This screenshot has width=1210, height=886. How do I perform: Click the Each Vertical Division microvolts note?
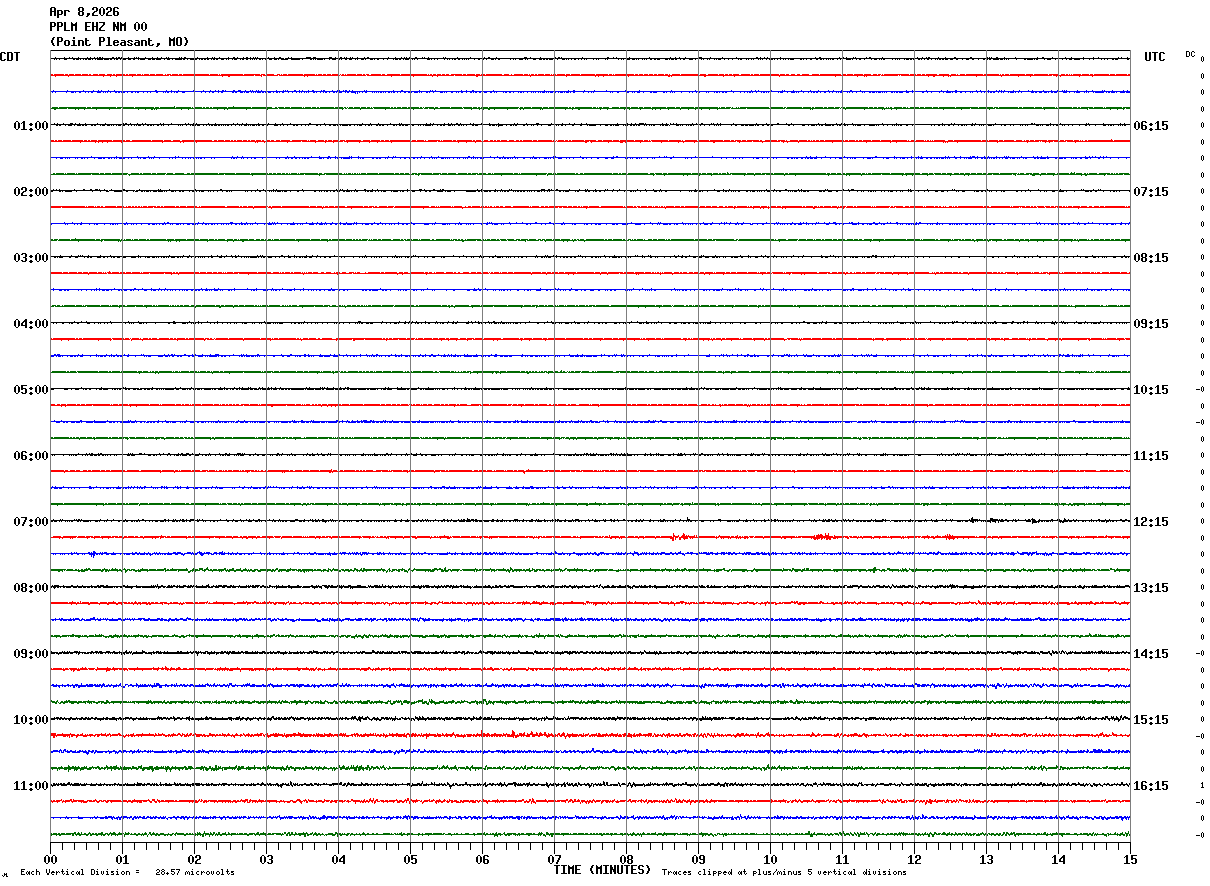click(x=127, y=873)
